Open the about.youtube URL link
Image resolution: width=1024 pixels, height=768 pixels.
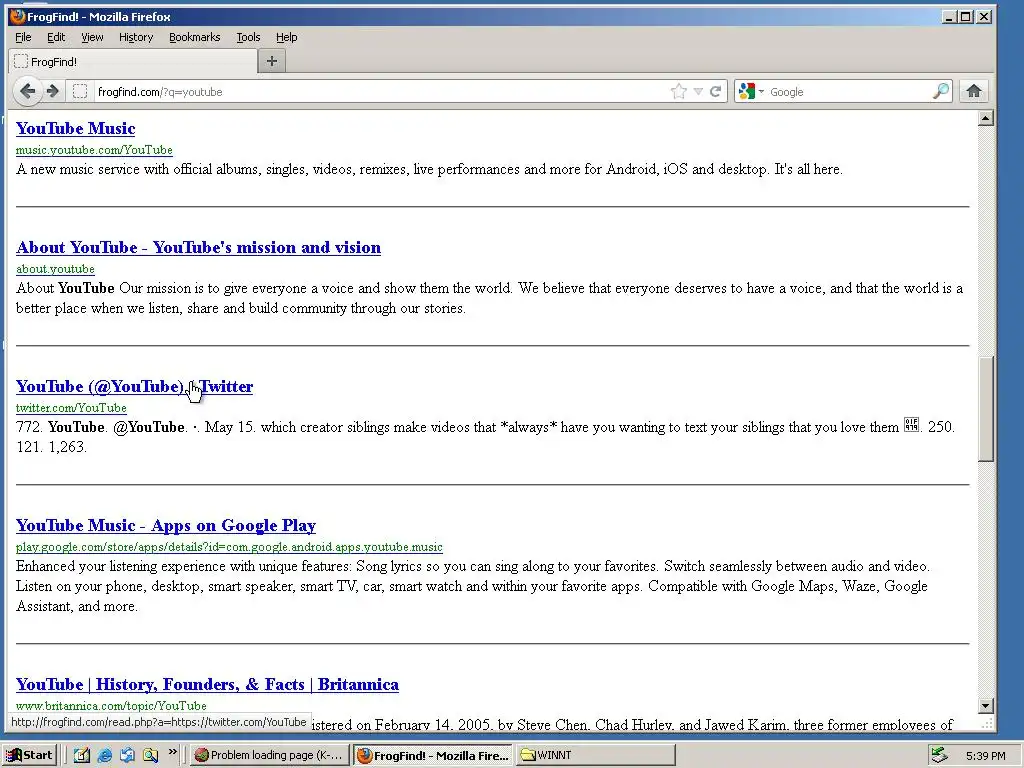[x=56, y=269]
